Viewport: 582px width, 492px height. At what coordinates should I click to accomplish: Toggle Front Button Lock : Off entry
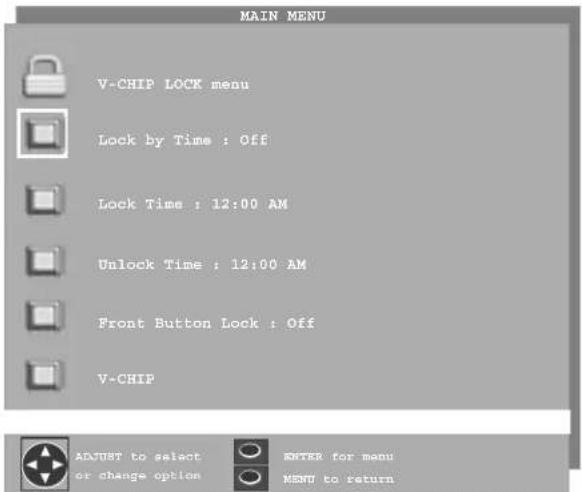click(206, 323)
